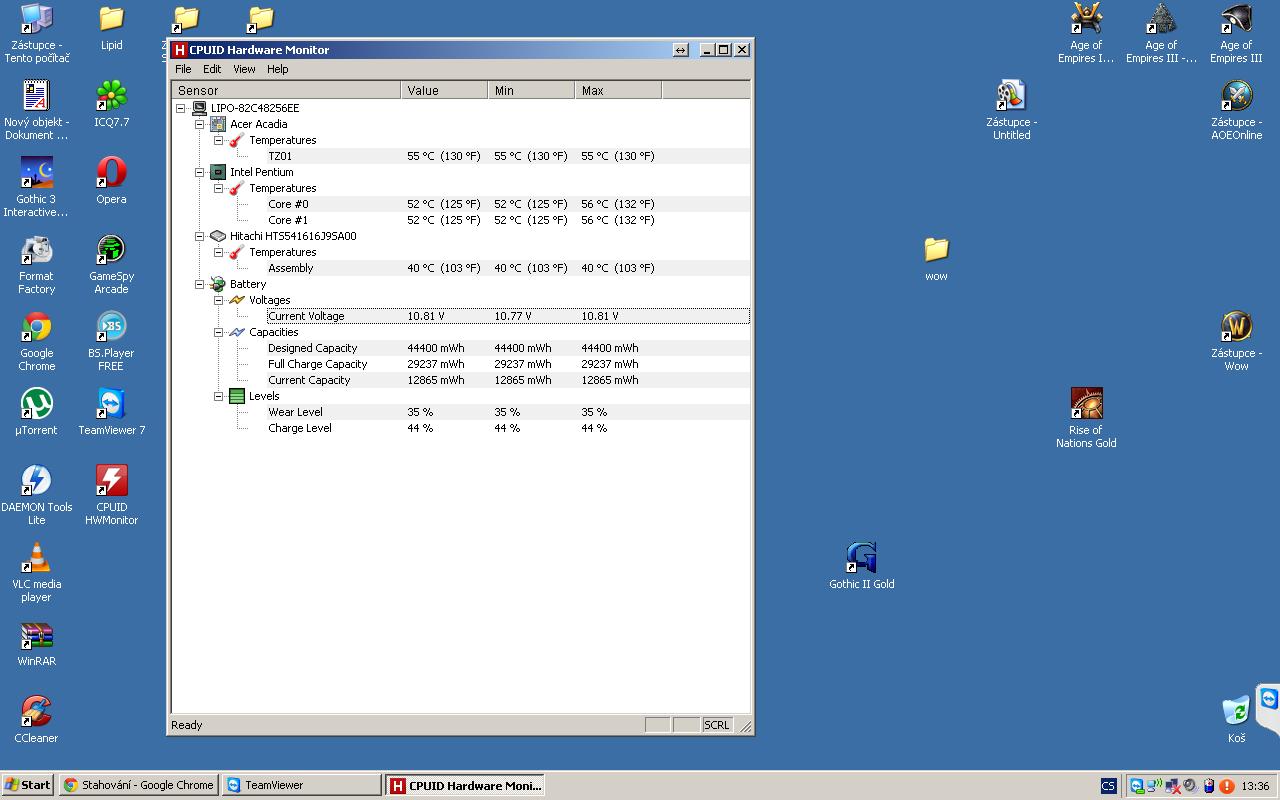Collapse the Hitachi HTS541616J9SA00 node

(x=200, y=236)
